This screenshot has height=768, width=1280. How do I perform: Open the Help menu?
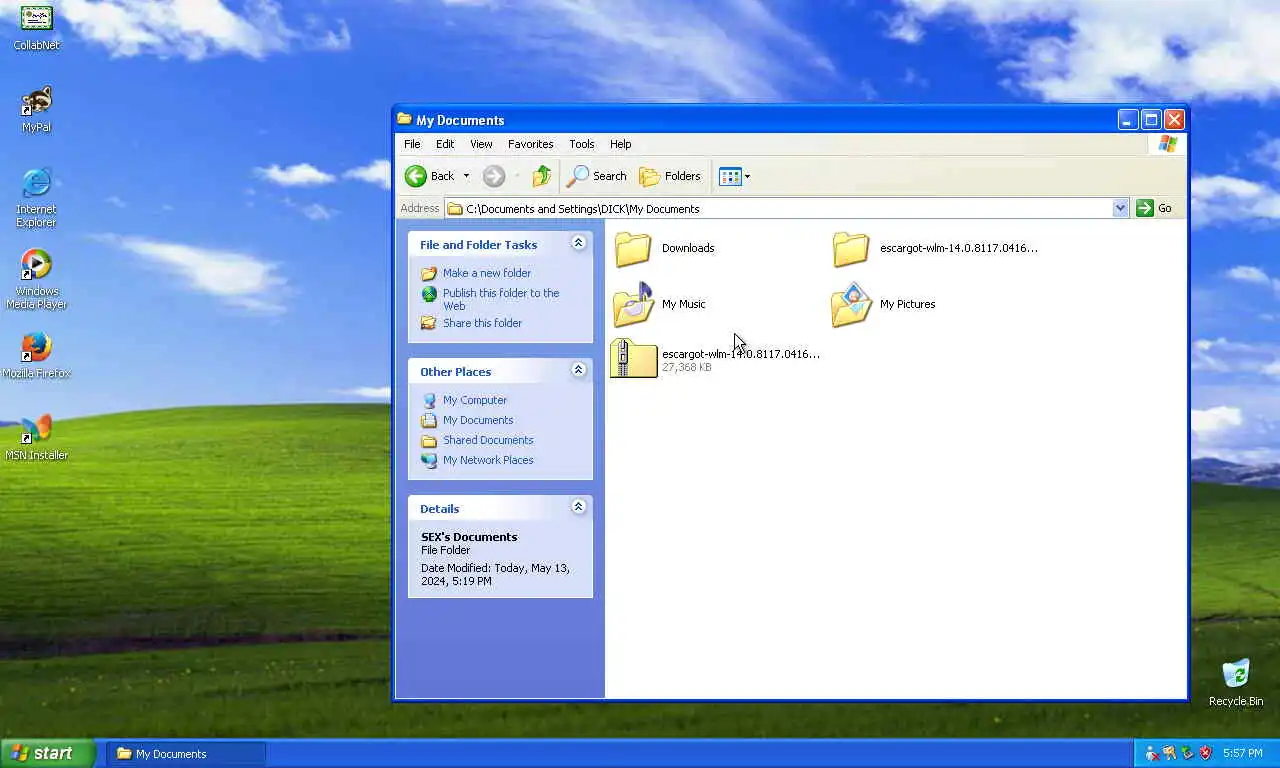620,144
